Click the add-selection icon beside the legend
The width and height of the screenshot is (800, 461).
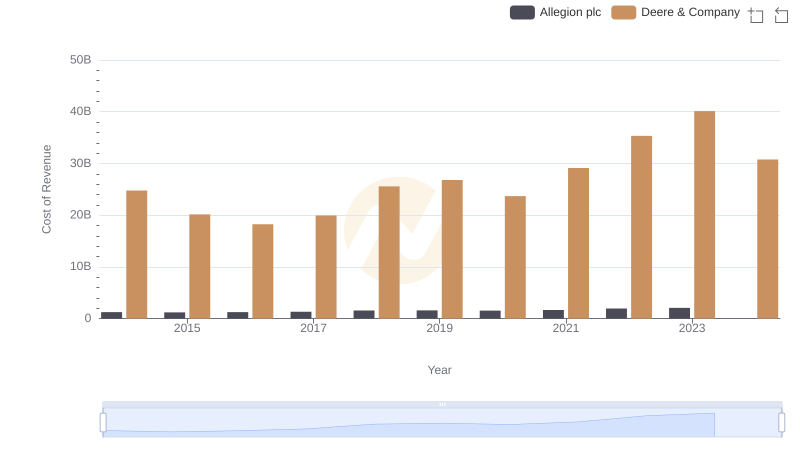(756, 15)
